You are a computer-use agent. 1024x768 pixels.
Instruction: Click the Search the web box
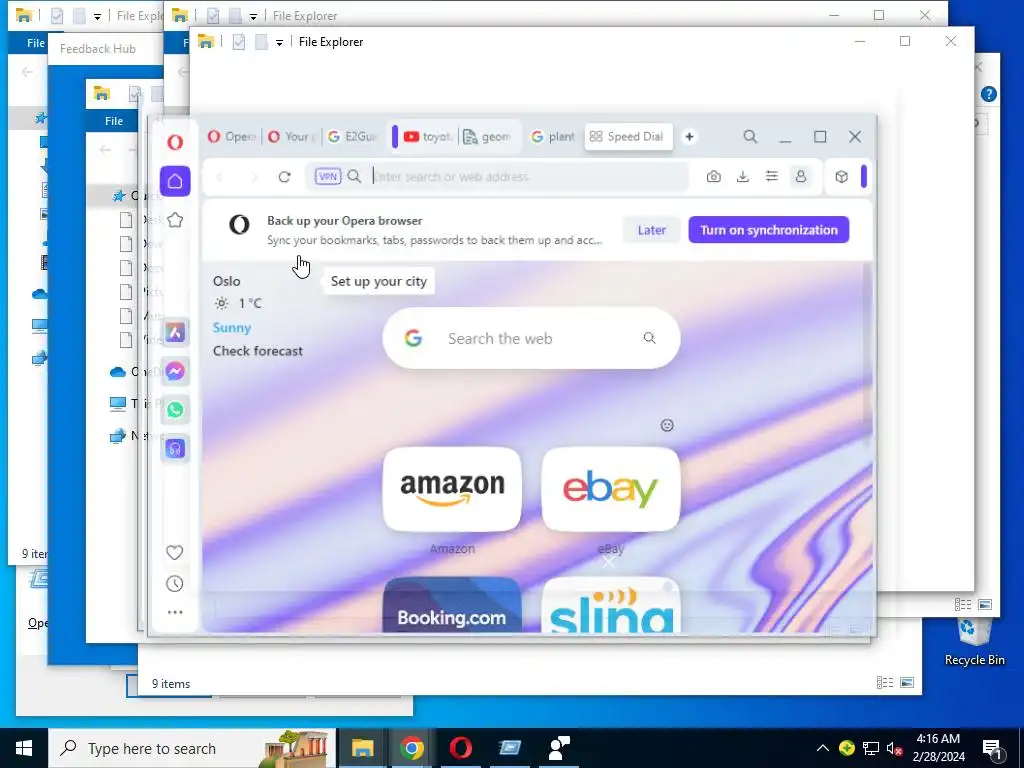tap(531, 338)
